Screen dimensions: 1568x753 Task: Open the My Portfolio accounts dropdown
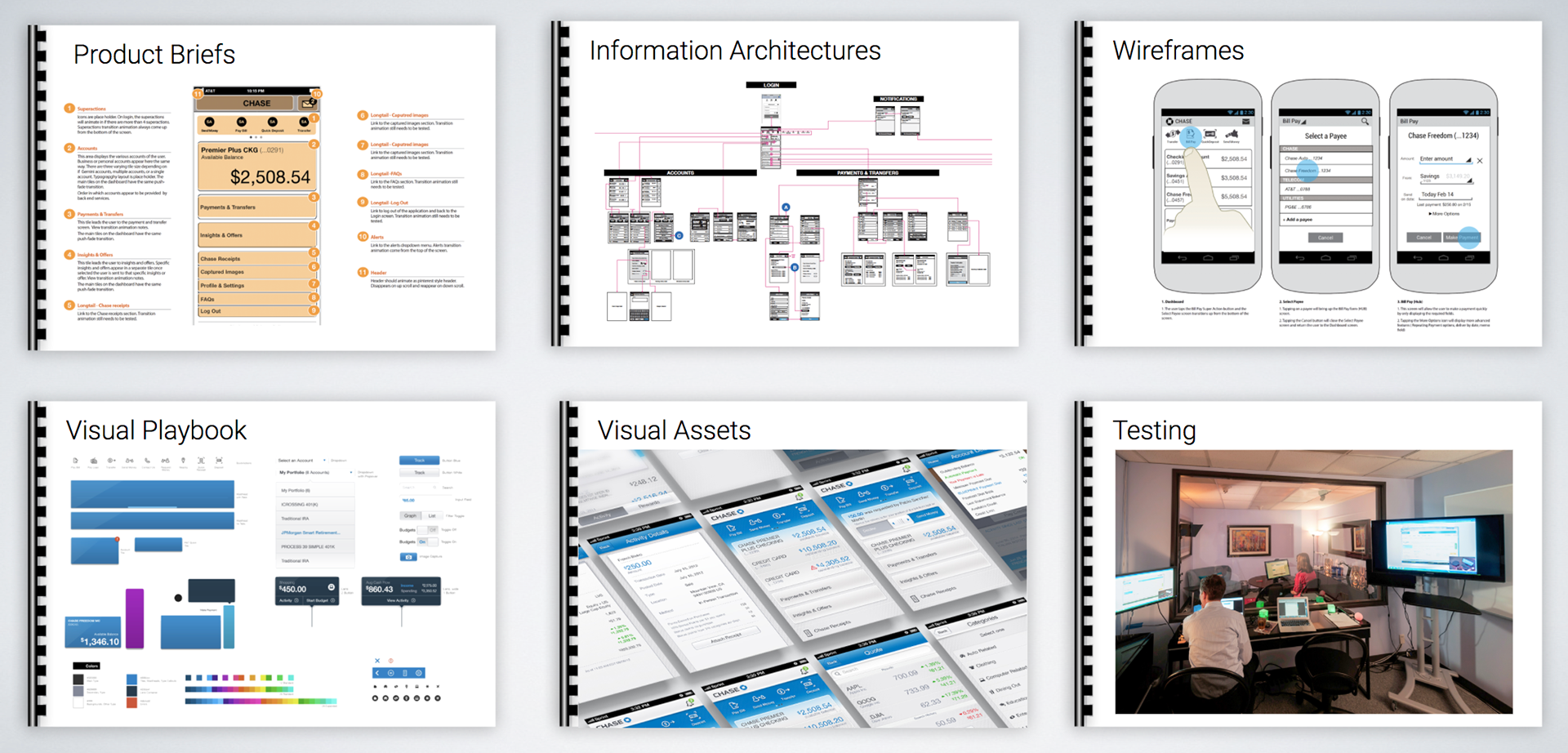(351, 472)
